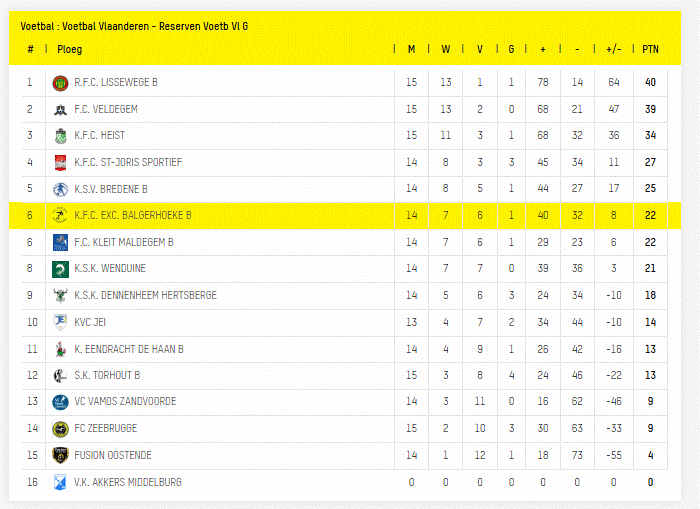Sort by the +/- goal difference header
Image resolution: width=700 pixels, height=509 pixels.
(x=614, y=49)
